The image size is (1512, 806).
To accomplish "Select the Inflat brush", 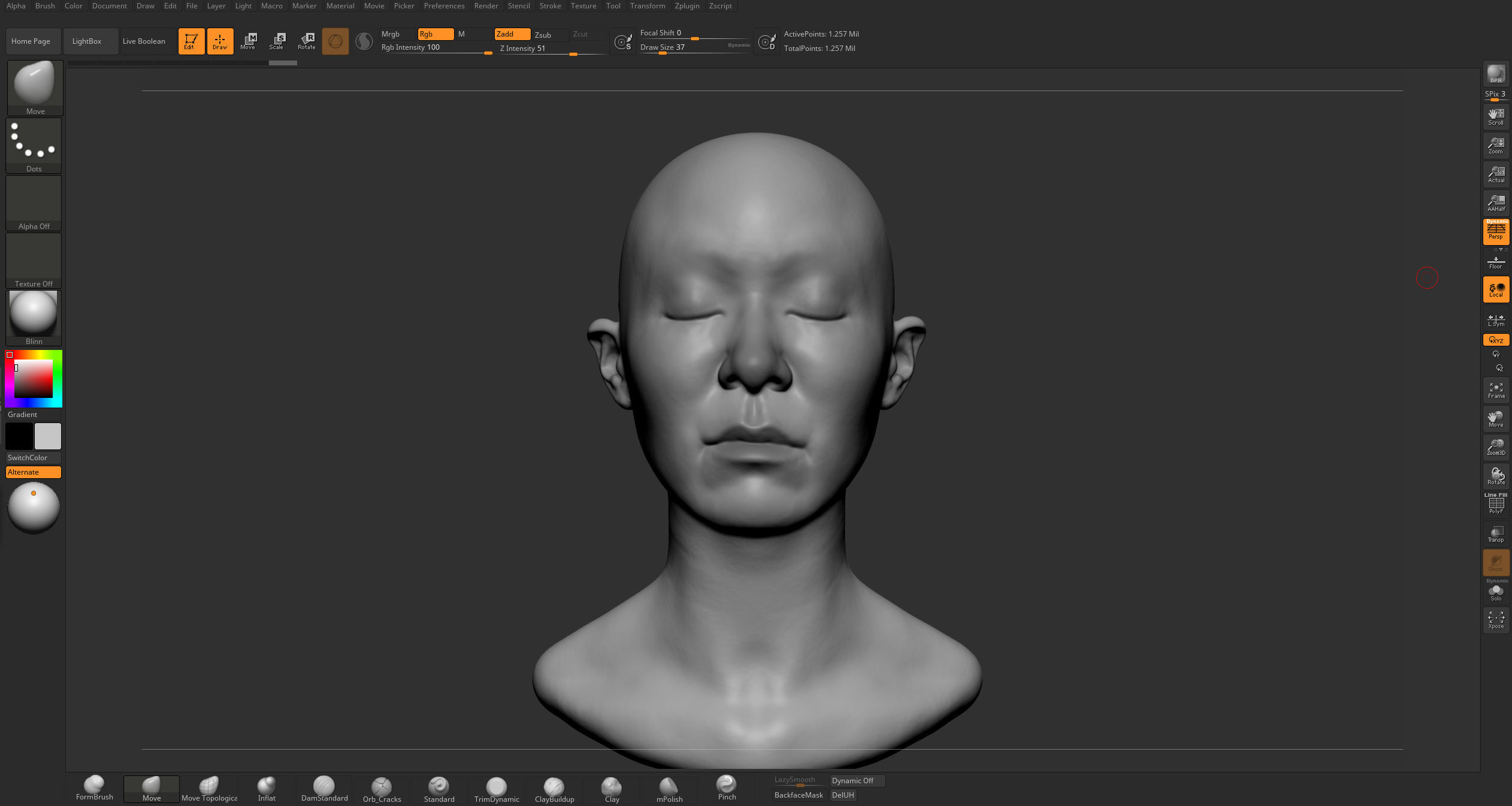I will pyautogui.click(x=267, y=788).
